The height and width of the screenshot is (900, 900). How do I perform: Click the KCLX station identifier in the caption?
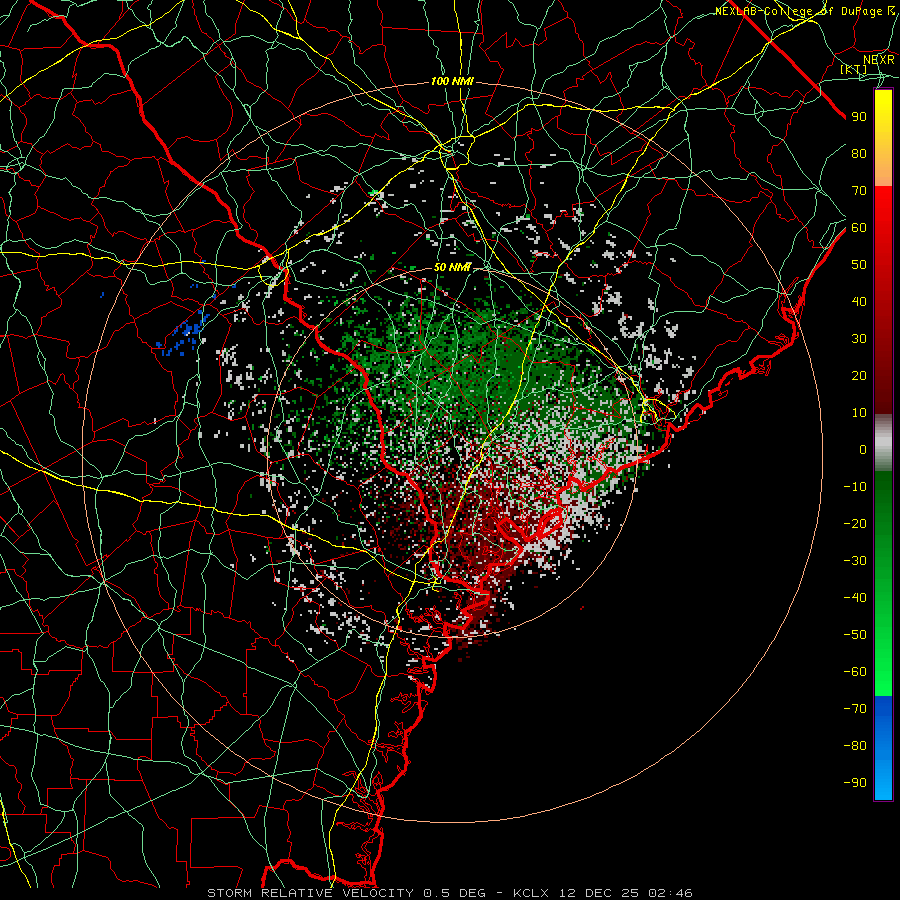coord(531,893)
